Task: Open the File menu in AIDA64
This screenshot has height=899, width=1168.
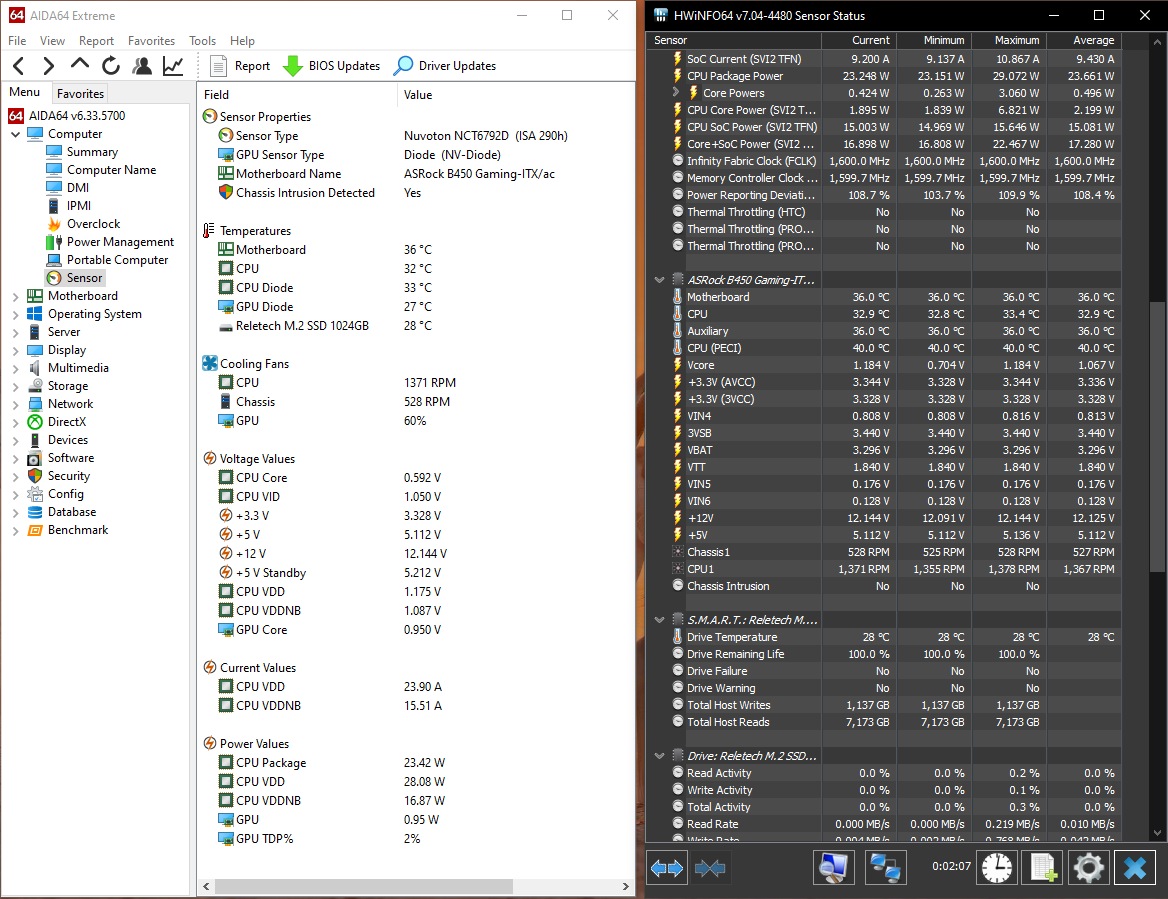Action: coord(17,41)
